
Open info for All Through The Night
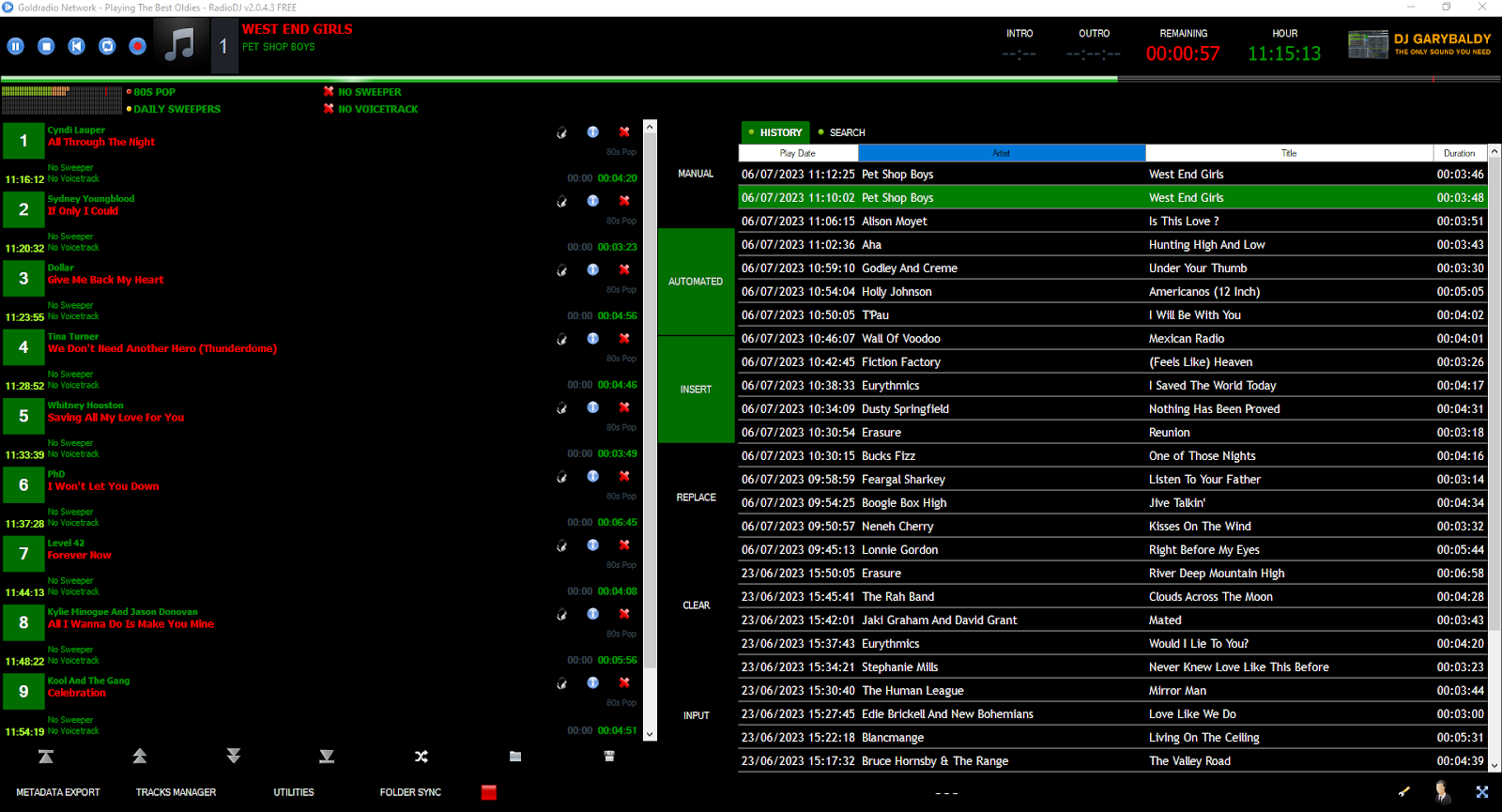coord(593,132)
